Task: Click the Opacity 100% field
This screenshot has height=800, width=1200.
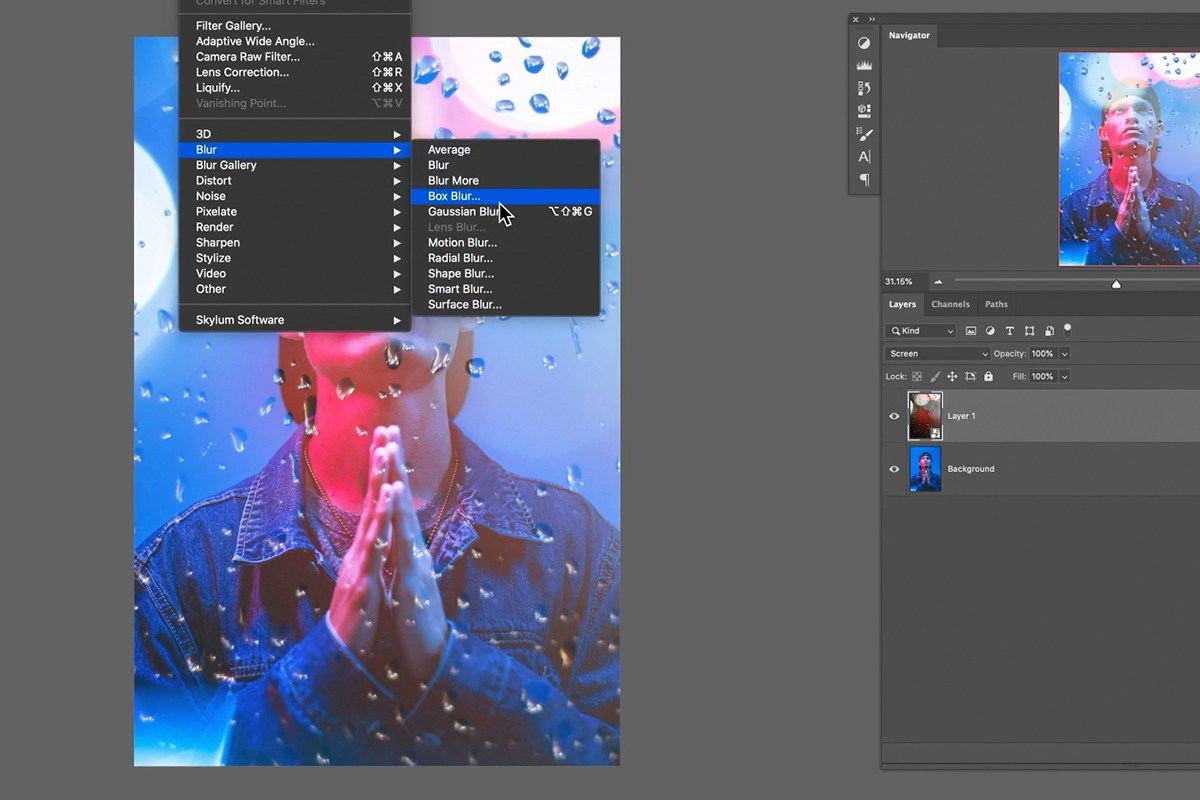Action: 1042,354
